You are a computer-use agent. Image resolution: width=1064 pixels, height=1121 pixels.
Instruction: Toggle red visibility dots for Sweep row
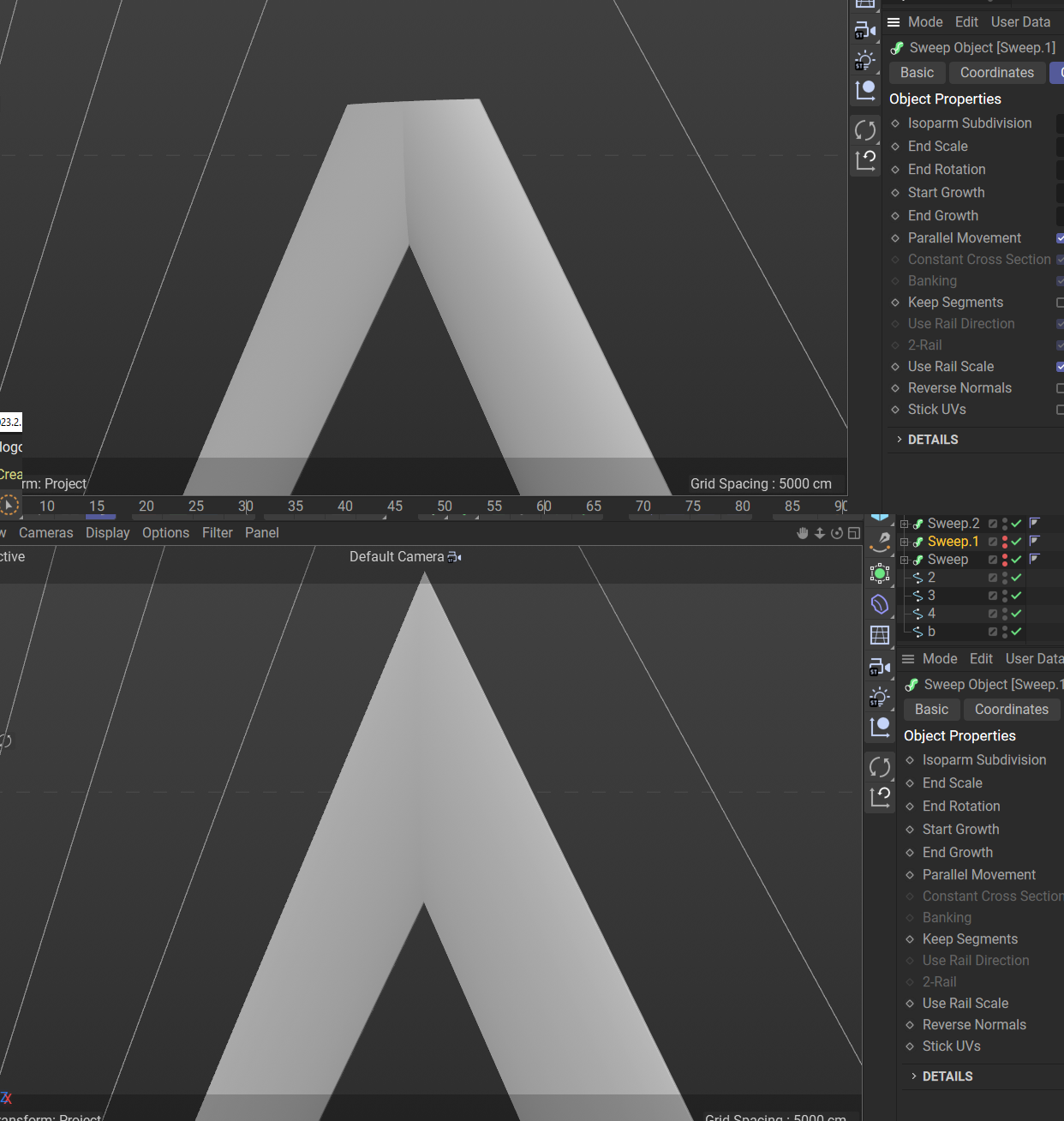[1005, 560]
